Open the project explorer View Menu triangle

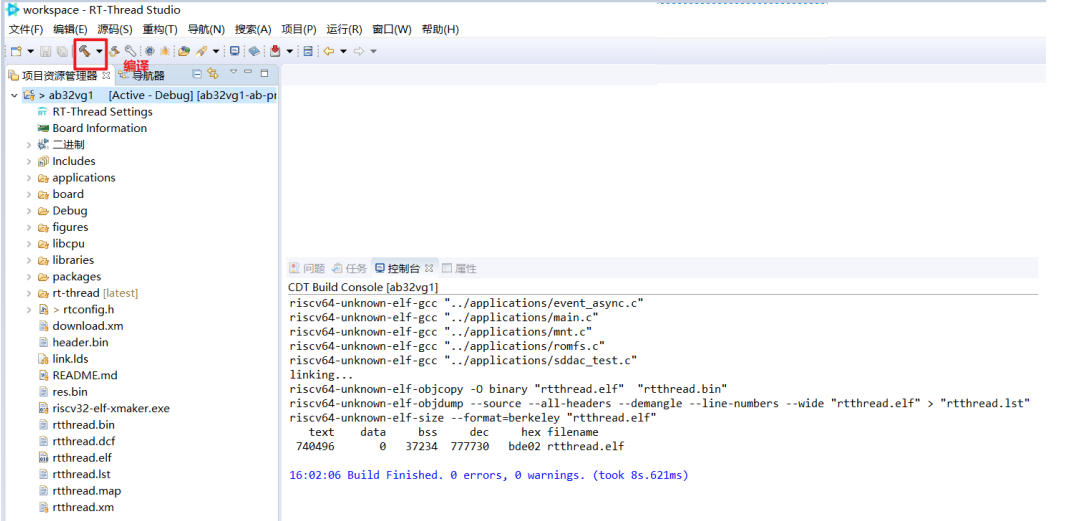click(234, 72)
